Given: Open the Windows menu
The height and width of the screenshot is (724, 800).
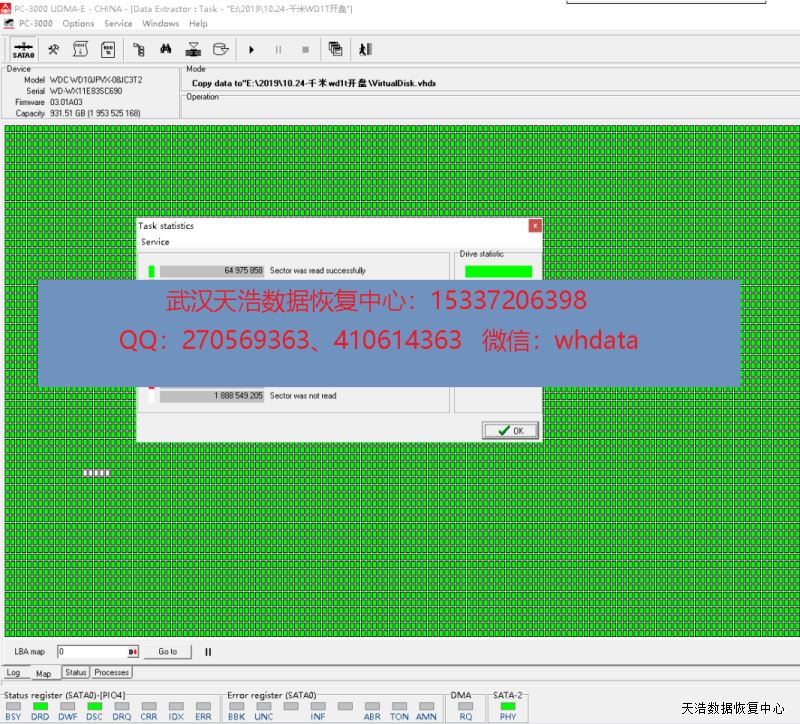Looking at the screenshot, I should tap(160, 23).
